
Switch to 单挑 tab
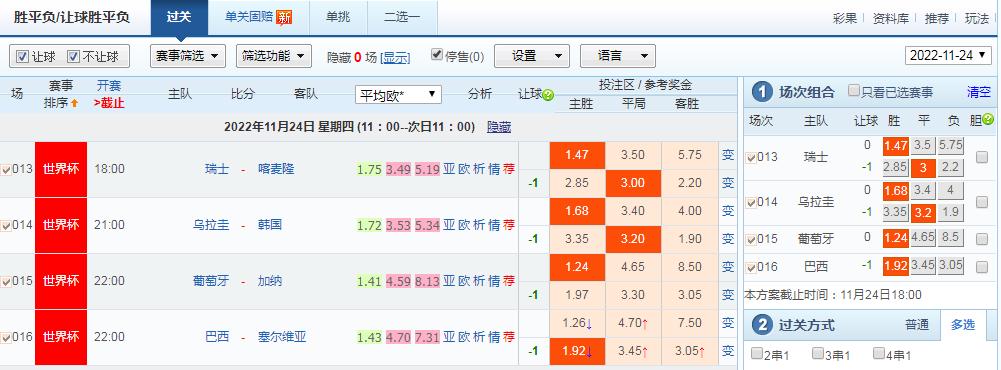(x=338, y=18)
